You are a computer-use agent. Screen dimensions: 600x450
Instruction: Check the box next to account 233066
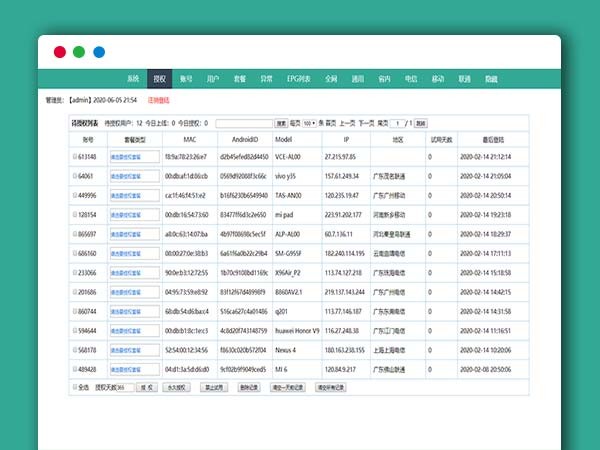coord(74,272)
